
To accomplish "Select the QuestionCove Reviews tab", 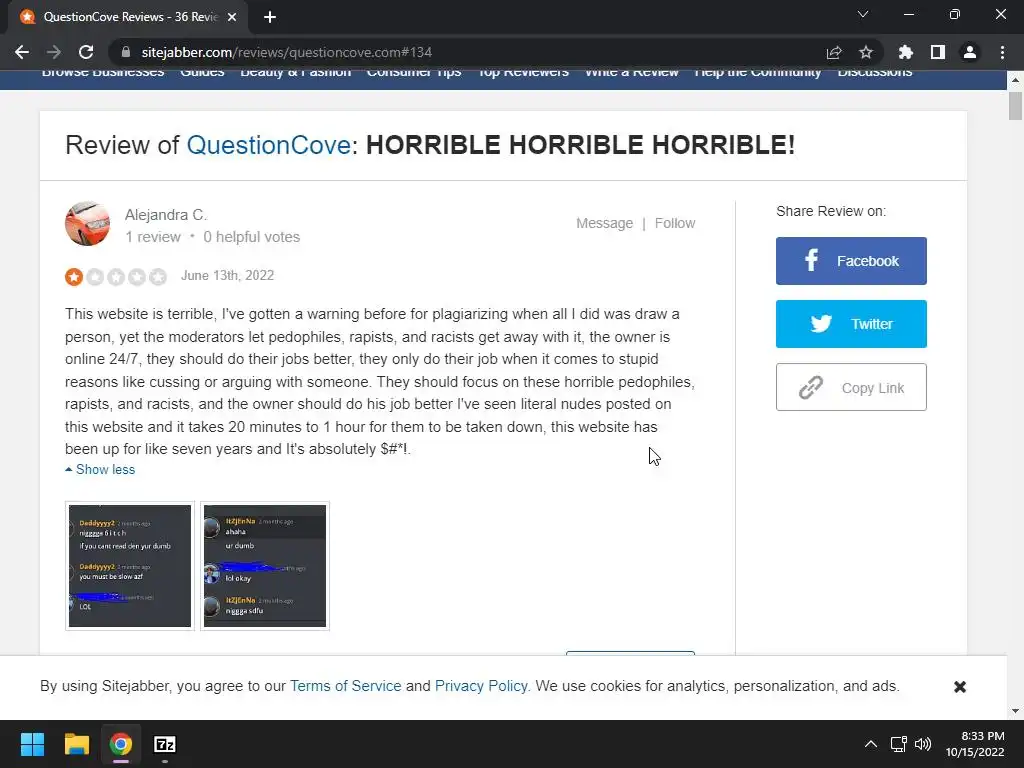I will pos(128,17).
